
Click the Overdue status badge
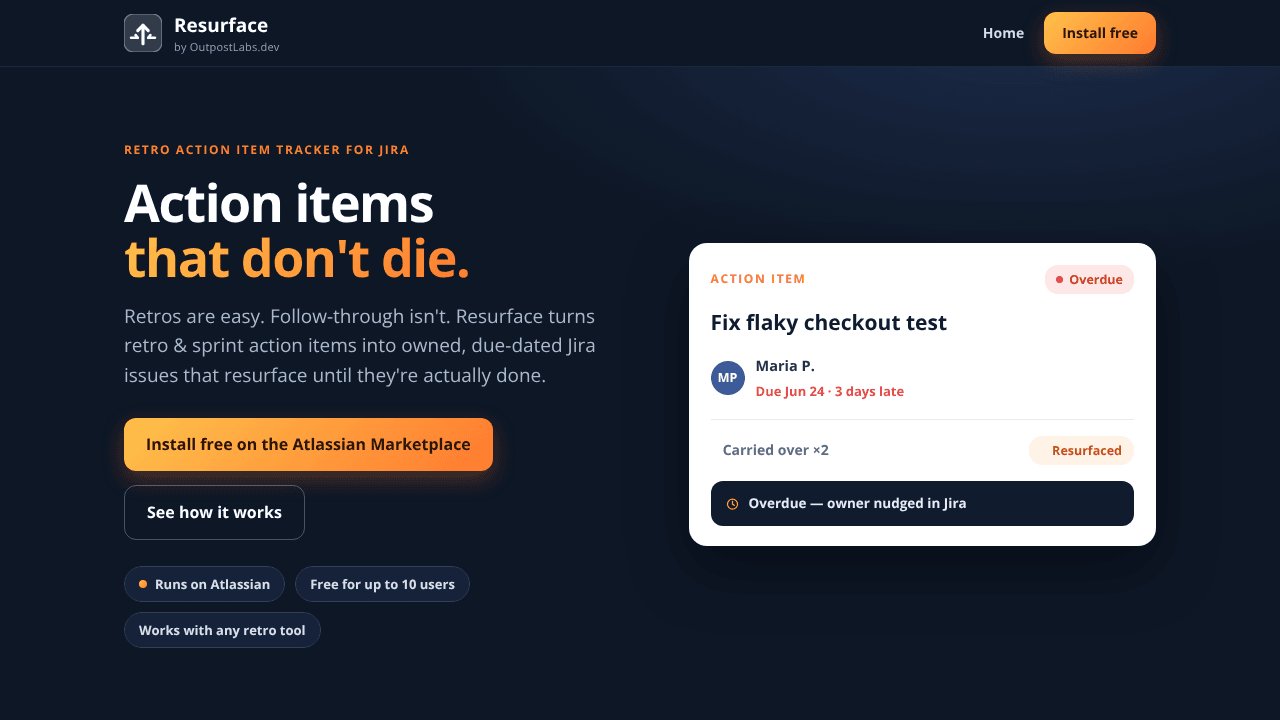[x=1089, y=280]
